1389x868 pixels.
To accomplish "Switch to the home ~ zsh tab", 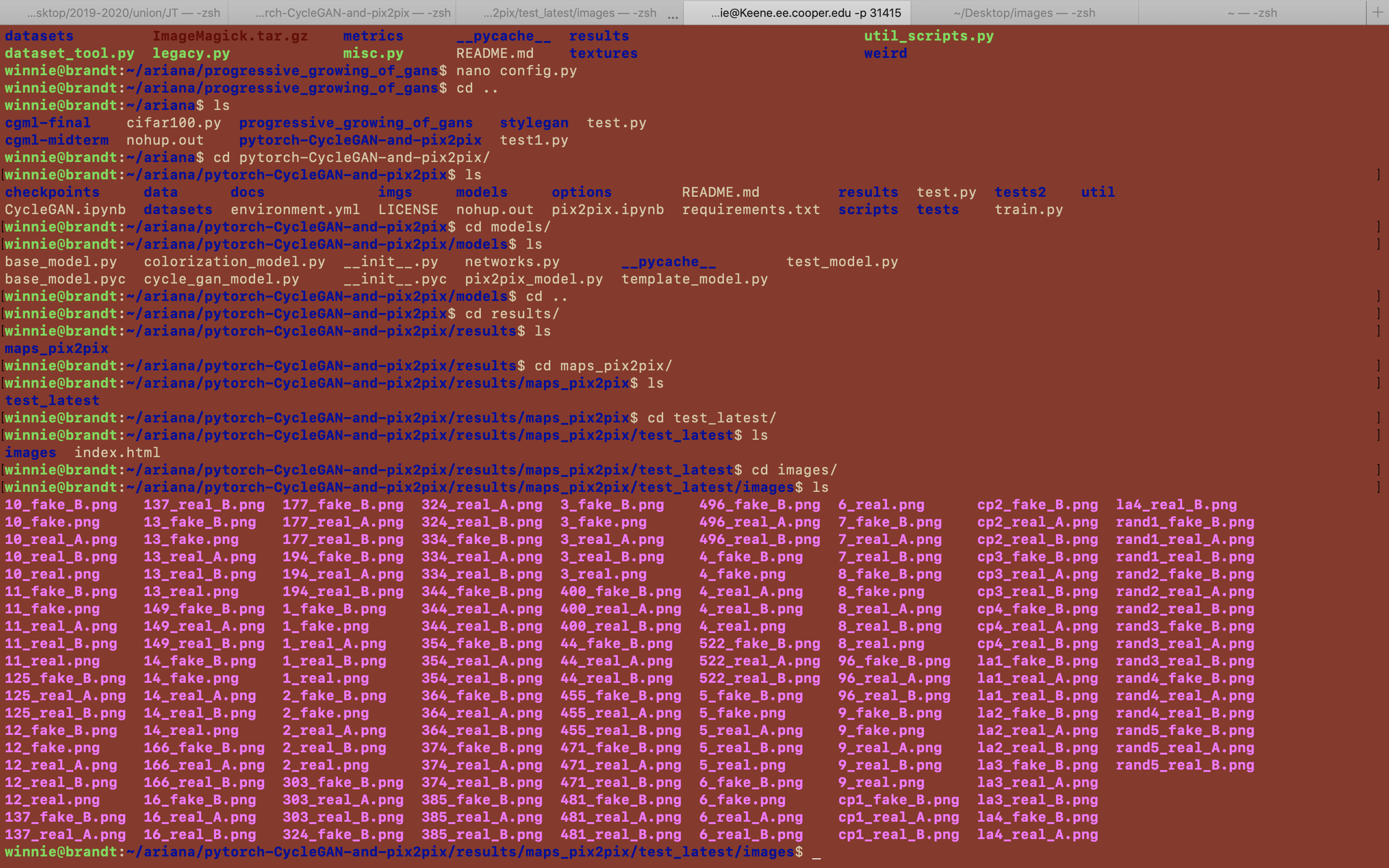I will tap(1252, 13).
